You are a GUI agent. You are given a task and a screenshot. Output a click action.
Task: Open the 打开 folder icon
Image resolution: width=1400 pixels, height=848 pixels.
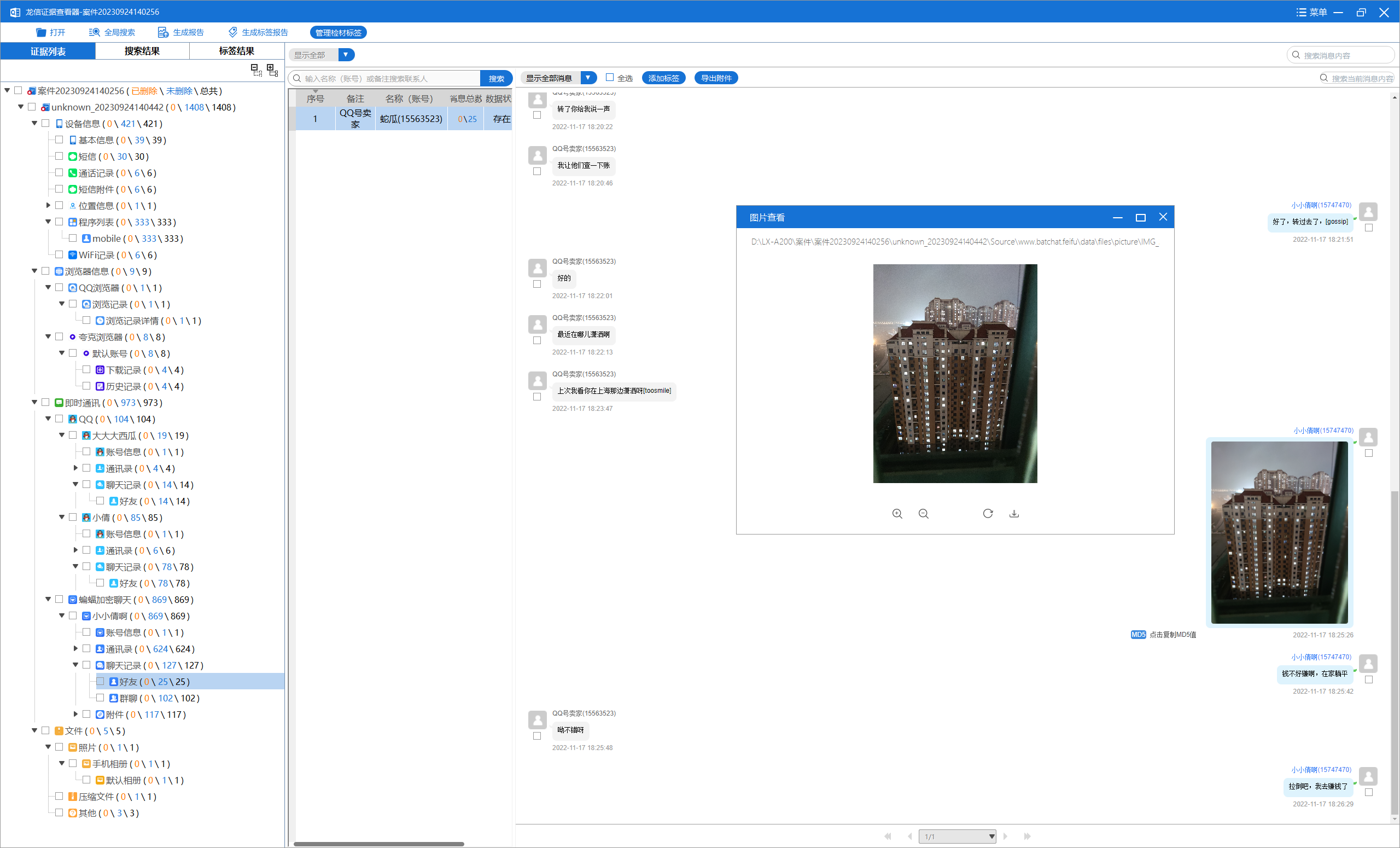coord(41,32)
